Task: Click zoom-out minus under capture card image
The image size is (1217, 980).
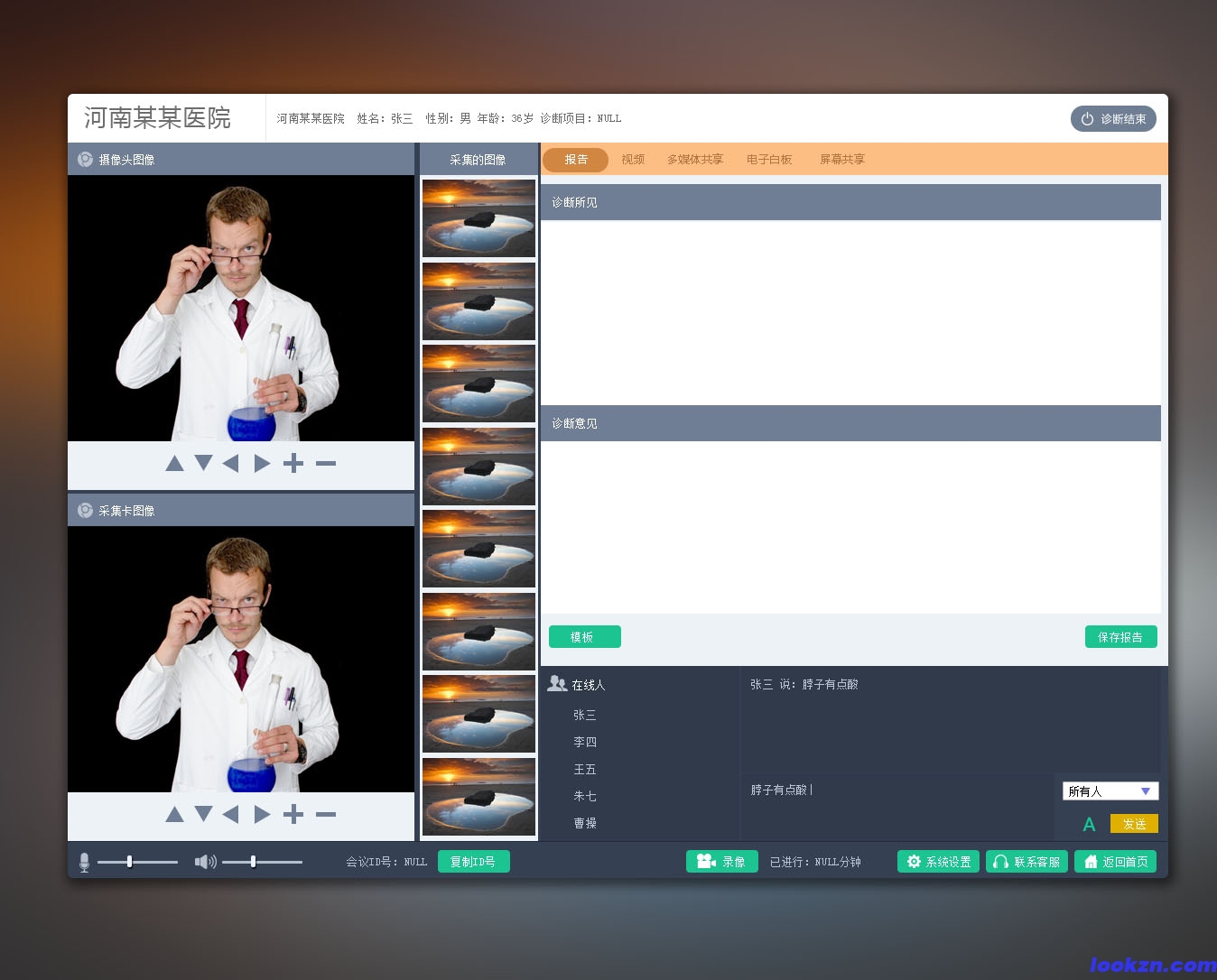Action: click(326, 815)
